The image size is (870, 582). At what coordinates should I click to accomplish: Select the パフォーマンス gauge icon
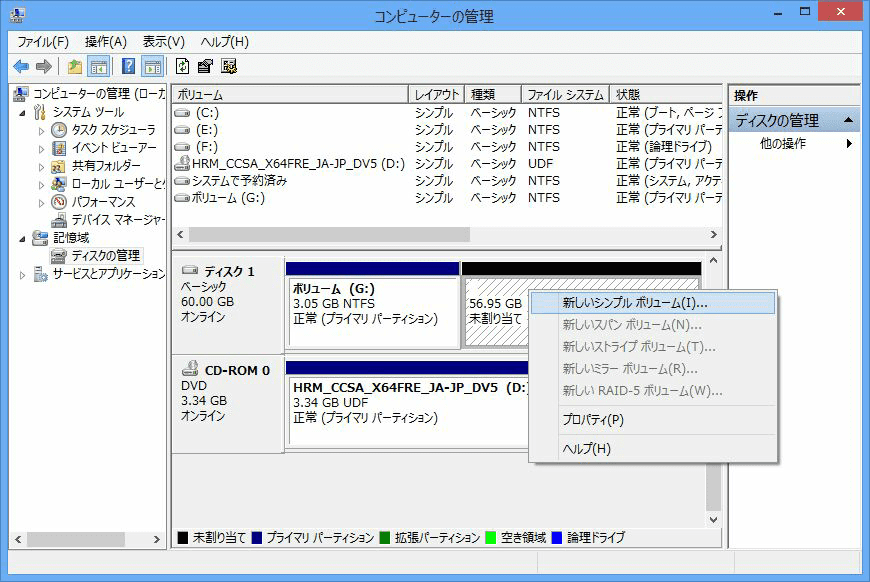pos(56,201)
